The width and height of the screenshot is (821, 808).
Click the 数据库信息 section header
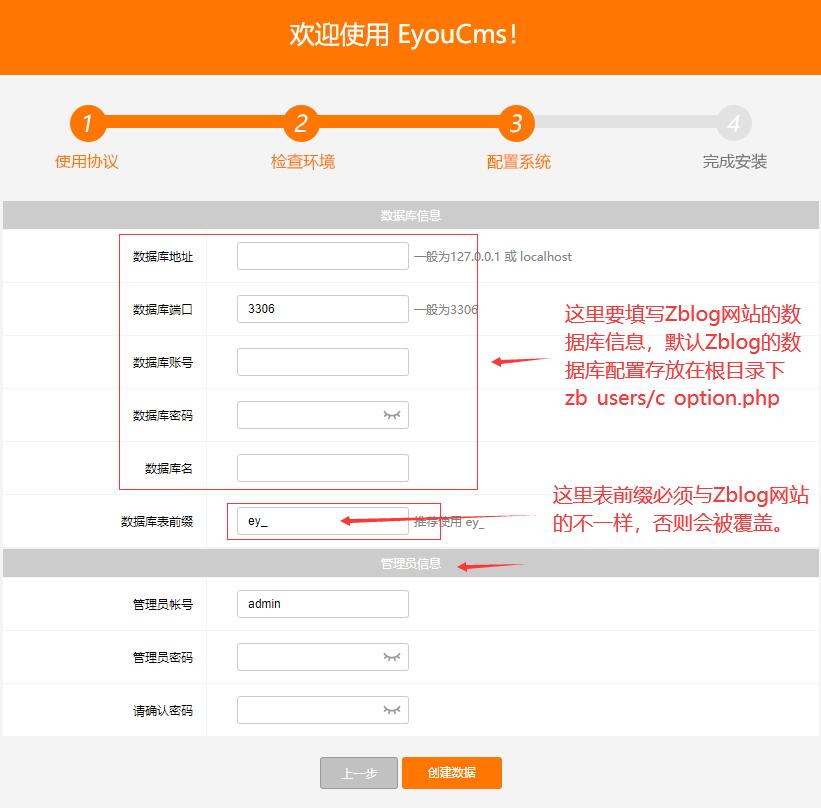(410, 215)
